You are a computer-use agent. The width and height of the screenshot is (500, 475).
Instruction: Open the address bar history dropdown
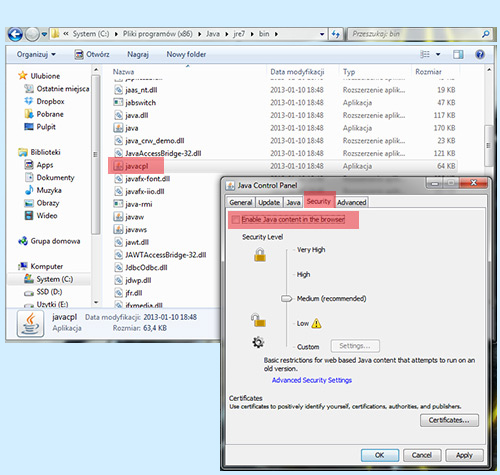tap(322, 34)
